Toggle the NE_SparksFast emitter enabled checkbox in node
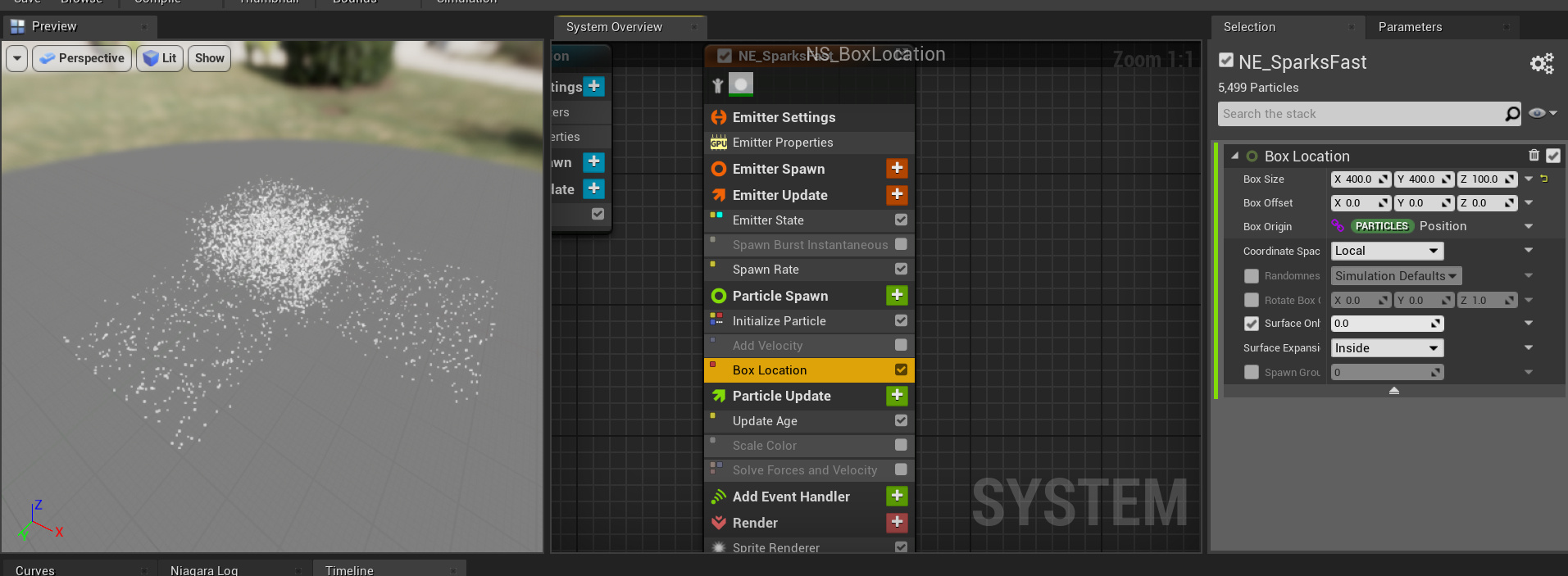The image size is (1568, 576). coord(725,56)
